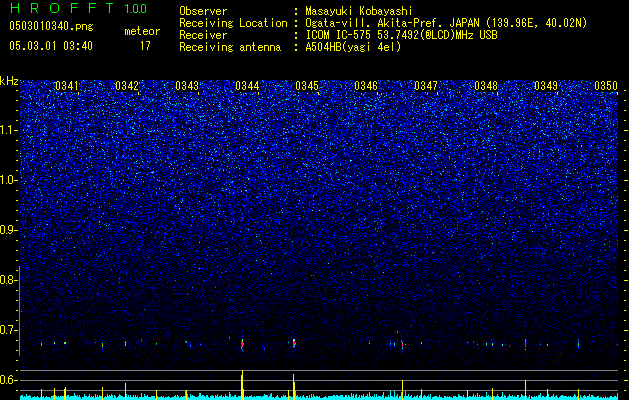Click the date stamp 05.03.01 03:40

(51, 46)
